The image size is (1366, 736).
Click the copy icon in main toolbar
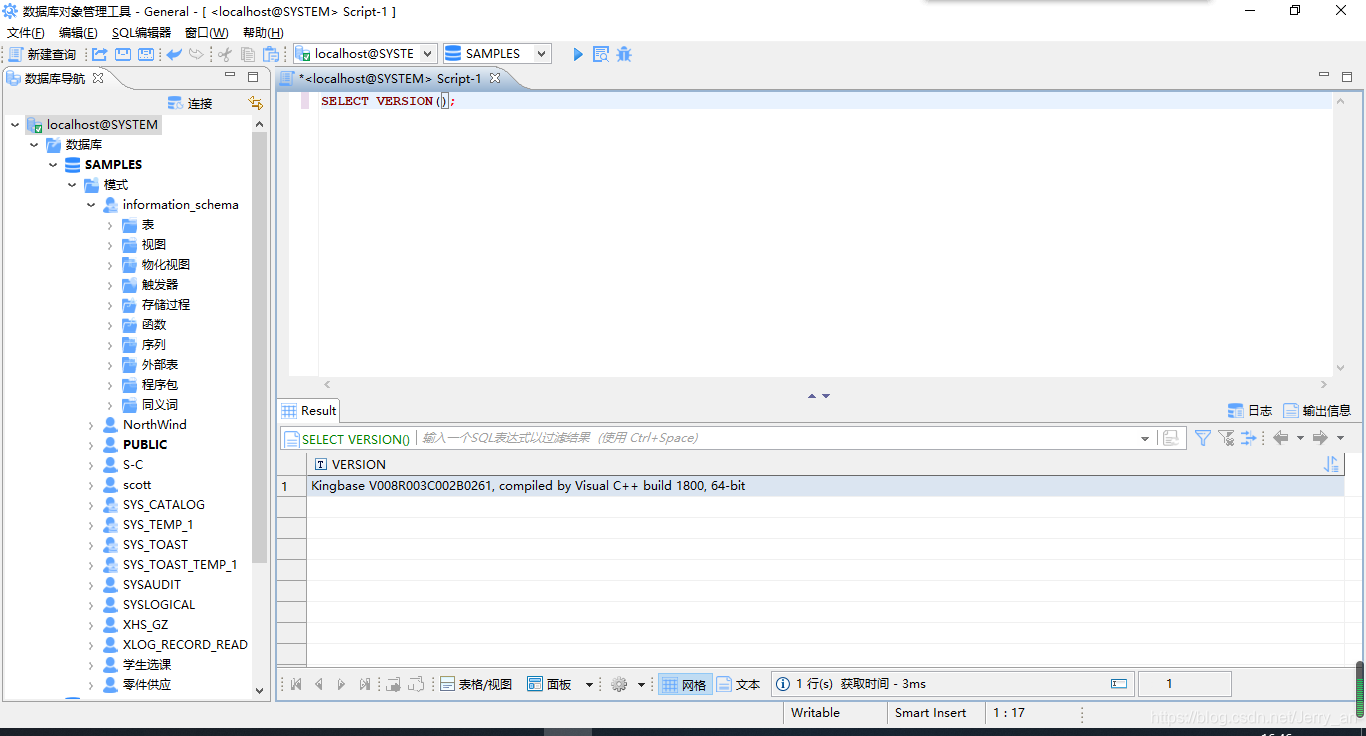pos(248,54)
